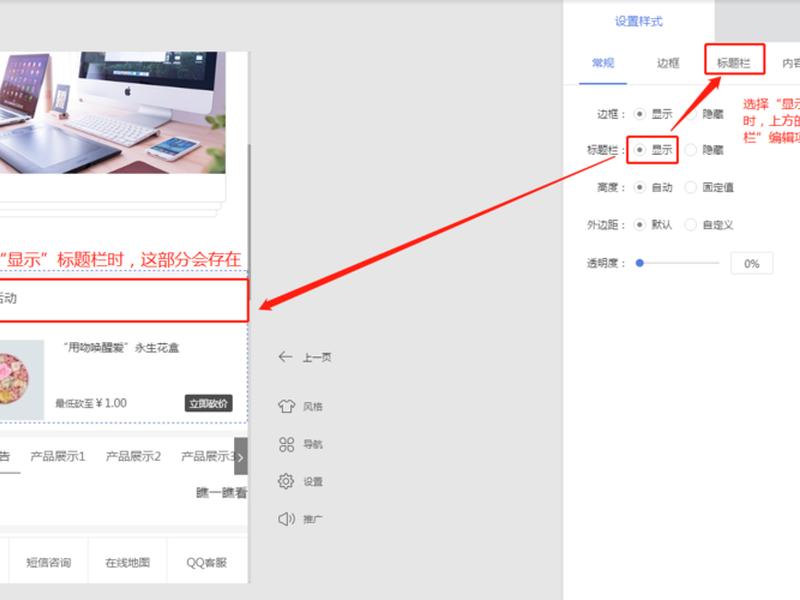Image resolution: width=800 pixels, height=600 pixels.
Task: Click the 立即砍价 button
Action: [x=208, y=404]
